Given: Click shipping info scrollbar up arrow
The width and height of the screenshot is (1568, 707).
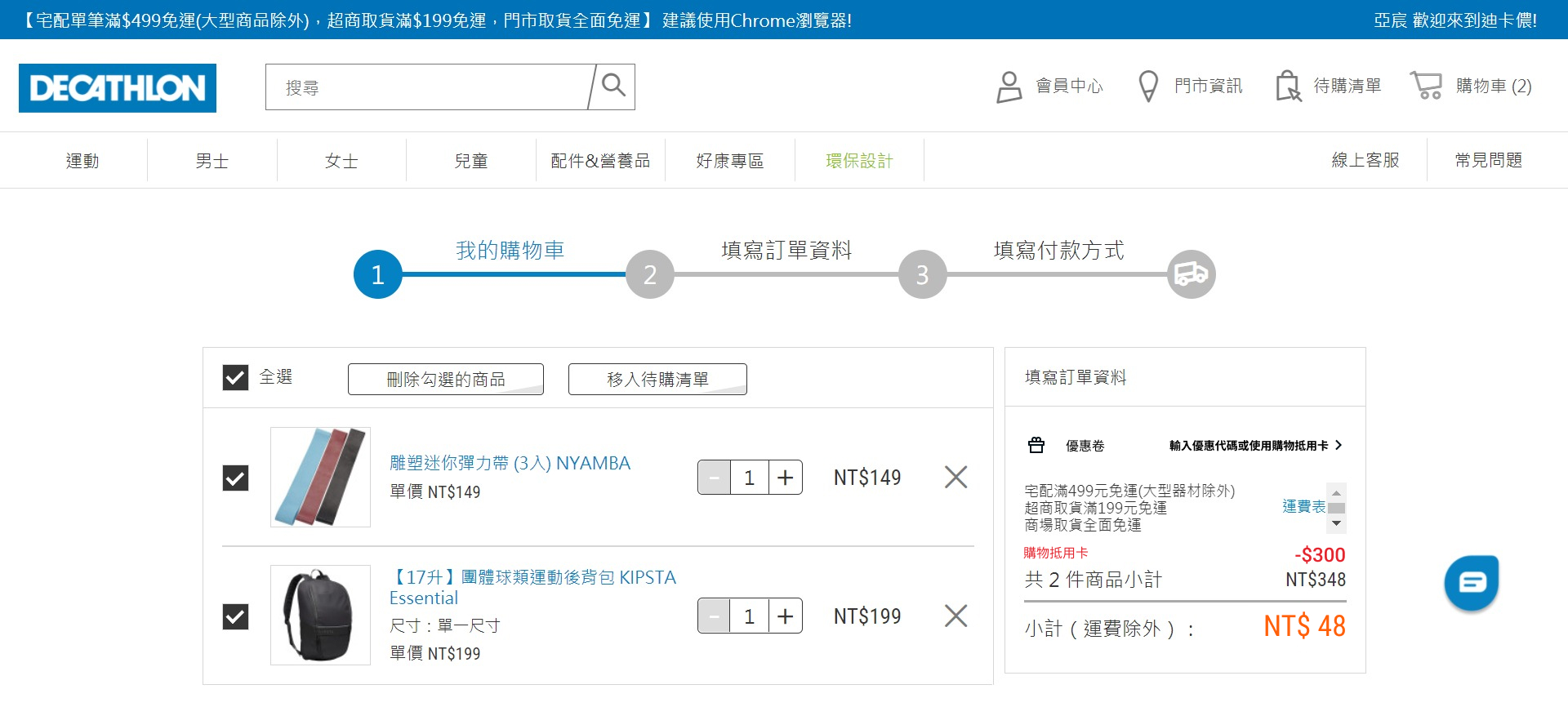Looking at the screenshot, I should [x=1337, y=493].
